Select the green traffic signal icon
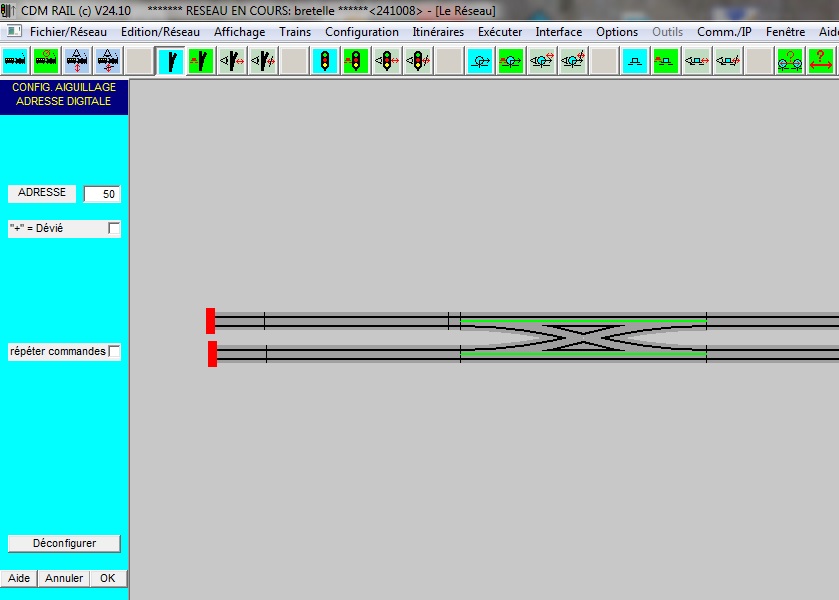This screenshot has height=600, width=839. pyautogui.click(x=356, y=60)
